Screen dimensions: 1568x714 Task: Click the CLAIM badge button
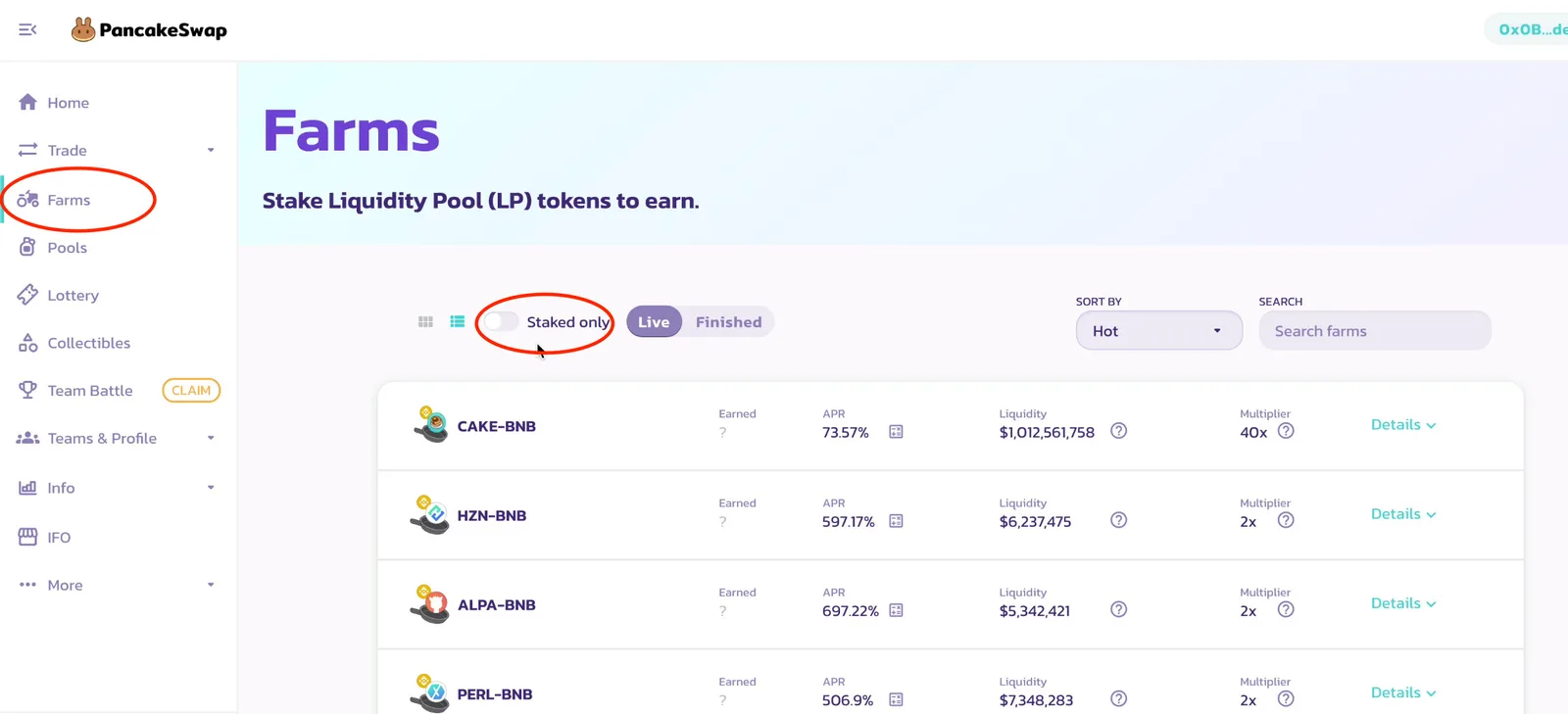tap(191, 390)
